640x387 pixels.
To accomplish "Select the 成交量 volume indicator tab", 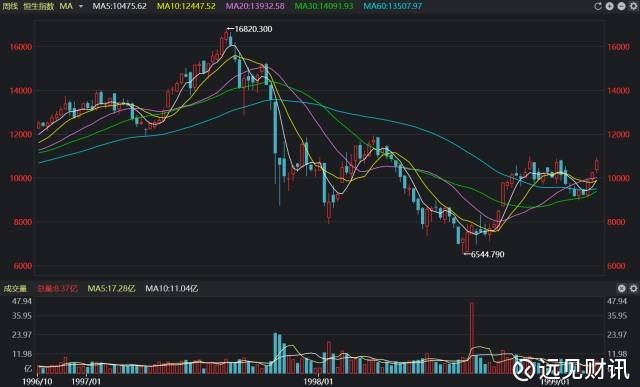I will coord(15,289).
